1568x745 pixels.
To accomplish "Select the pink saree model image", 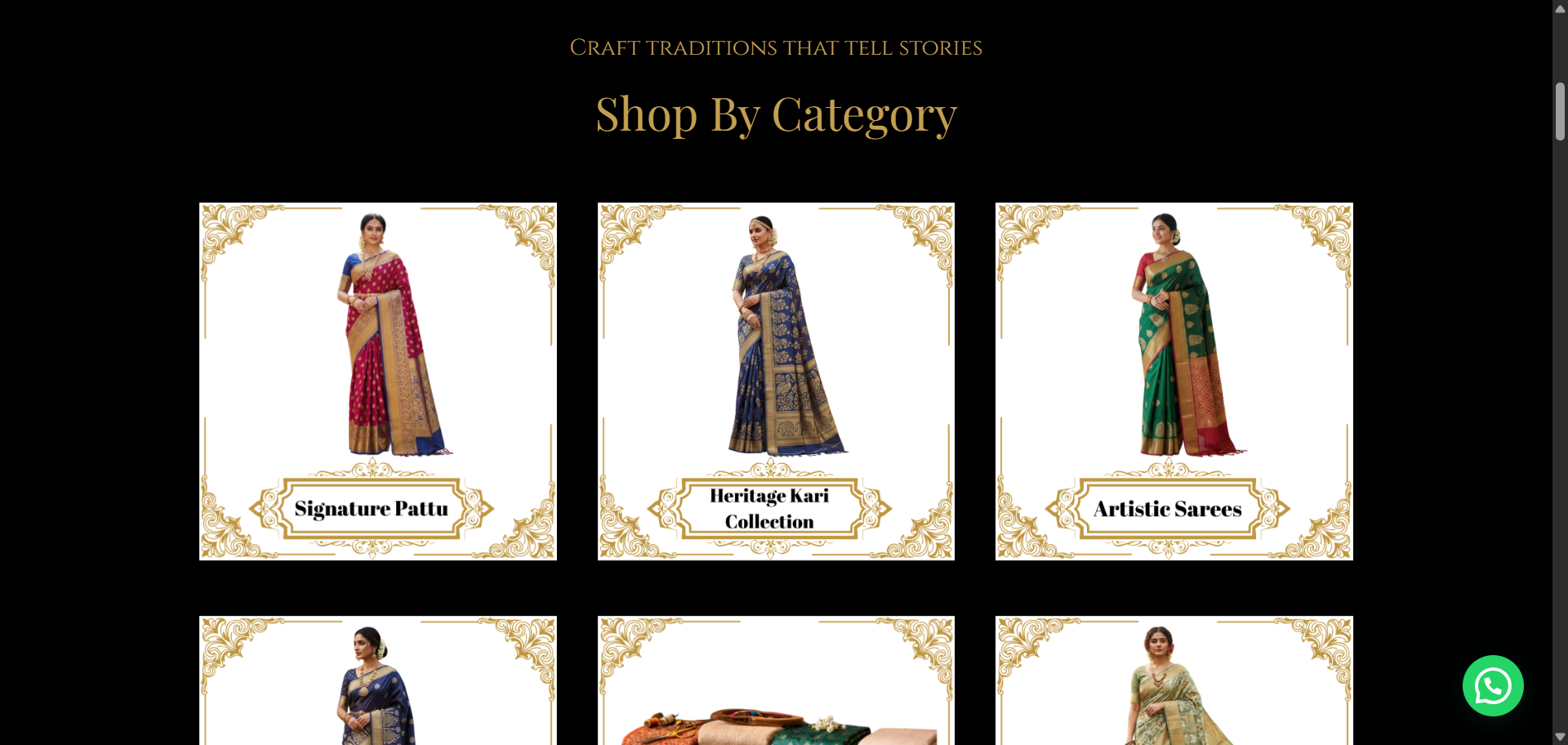I will [392, 334].
